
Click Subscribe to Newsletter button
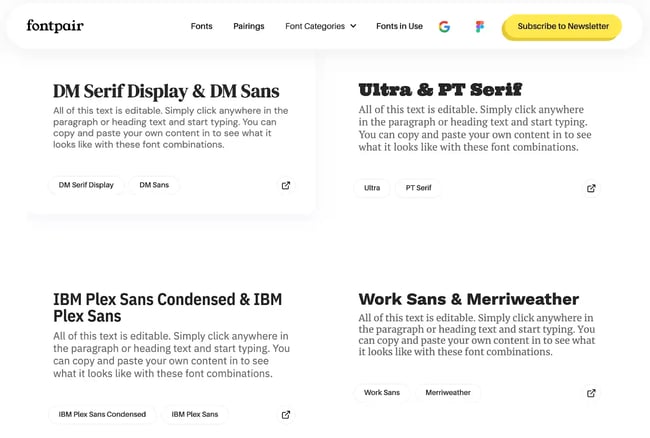pyautogui.click(x=562, y=27)
